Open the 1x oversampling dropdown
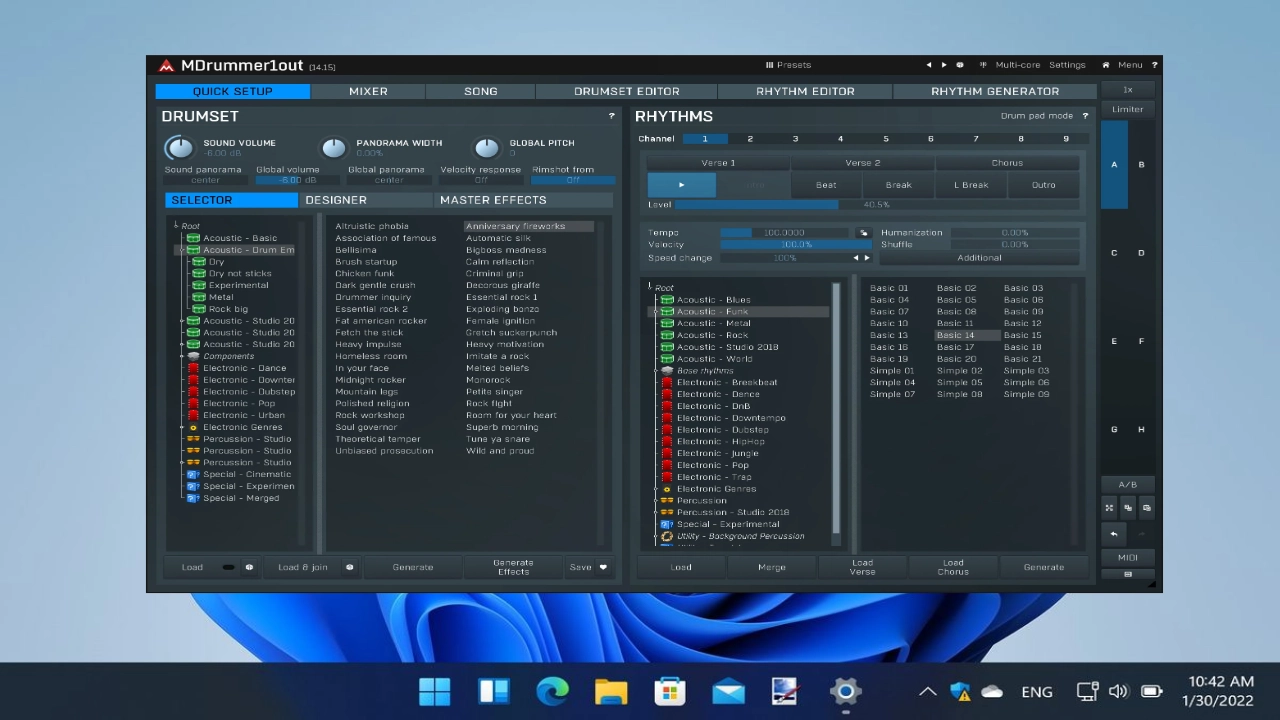 coord(1128,90)
